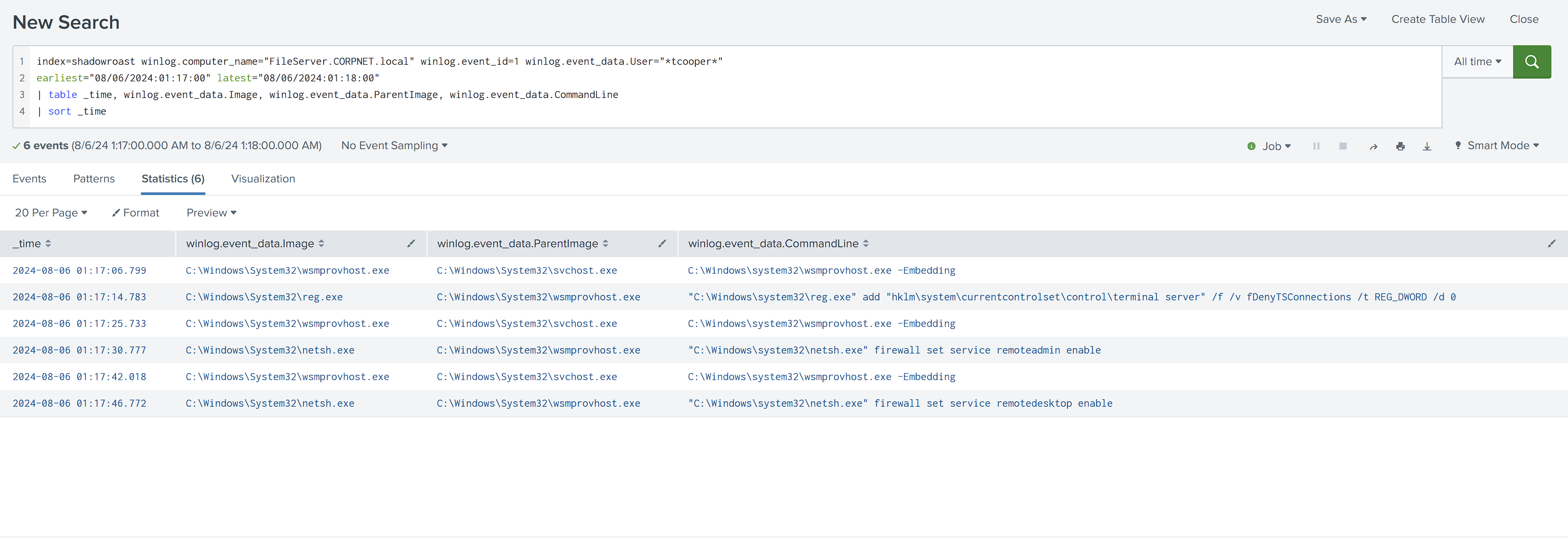The width and height of the screenshot is (1568, 538).
Task: Open the Format options
Action: (135, 213)
